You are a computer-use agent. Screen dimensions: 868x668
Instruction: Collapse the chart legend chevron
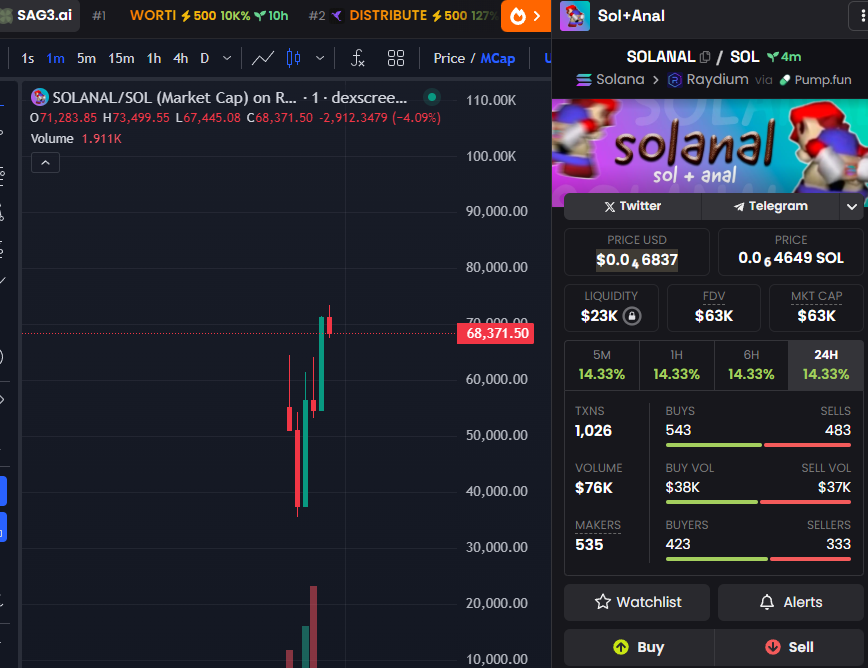tap(45, 163)
